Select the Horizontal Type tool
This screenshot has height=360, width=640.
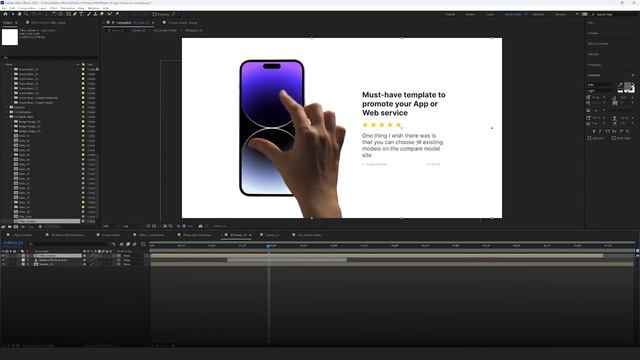[81, 14]
